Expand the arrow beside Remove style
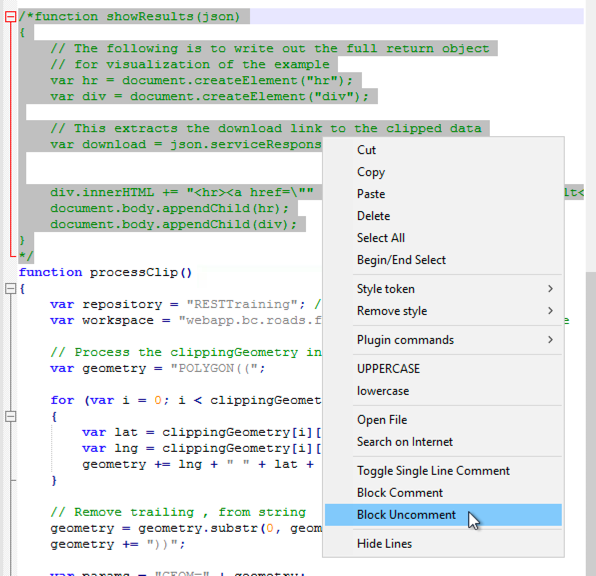Image resolution: width=596 pixels, height=576 pixels. coord(550,311)
